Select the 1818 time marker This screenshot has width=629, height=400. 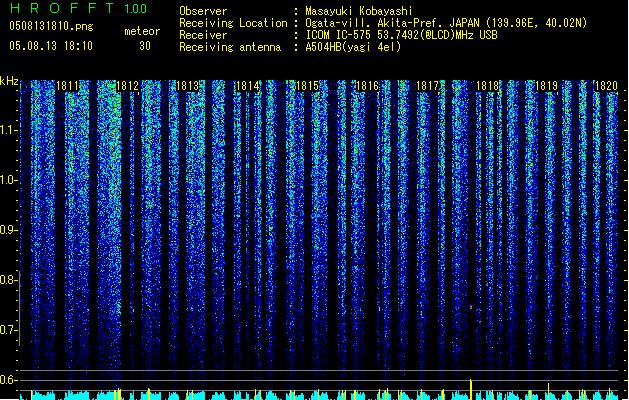coord(487,86)
